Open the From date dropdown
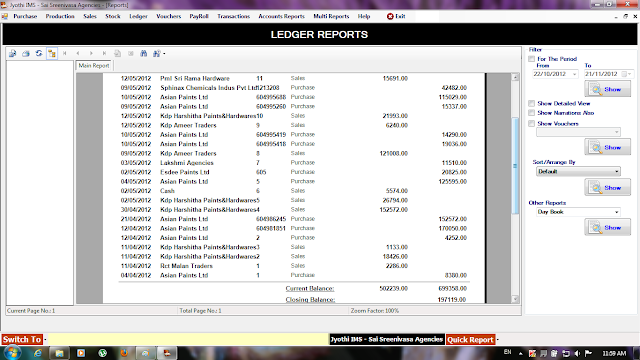This screenshot has width=640, height=360. [x=575, y=74]
